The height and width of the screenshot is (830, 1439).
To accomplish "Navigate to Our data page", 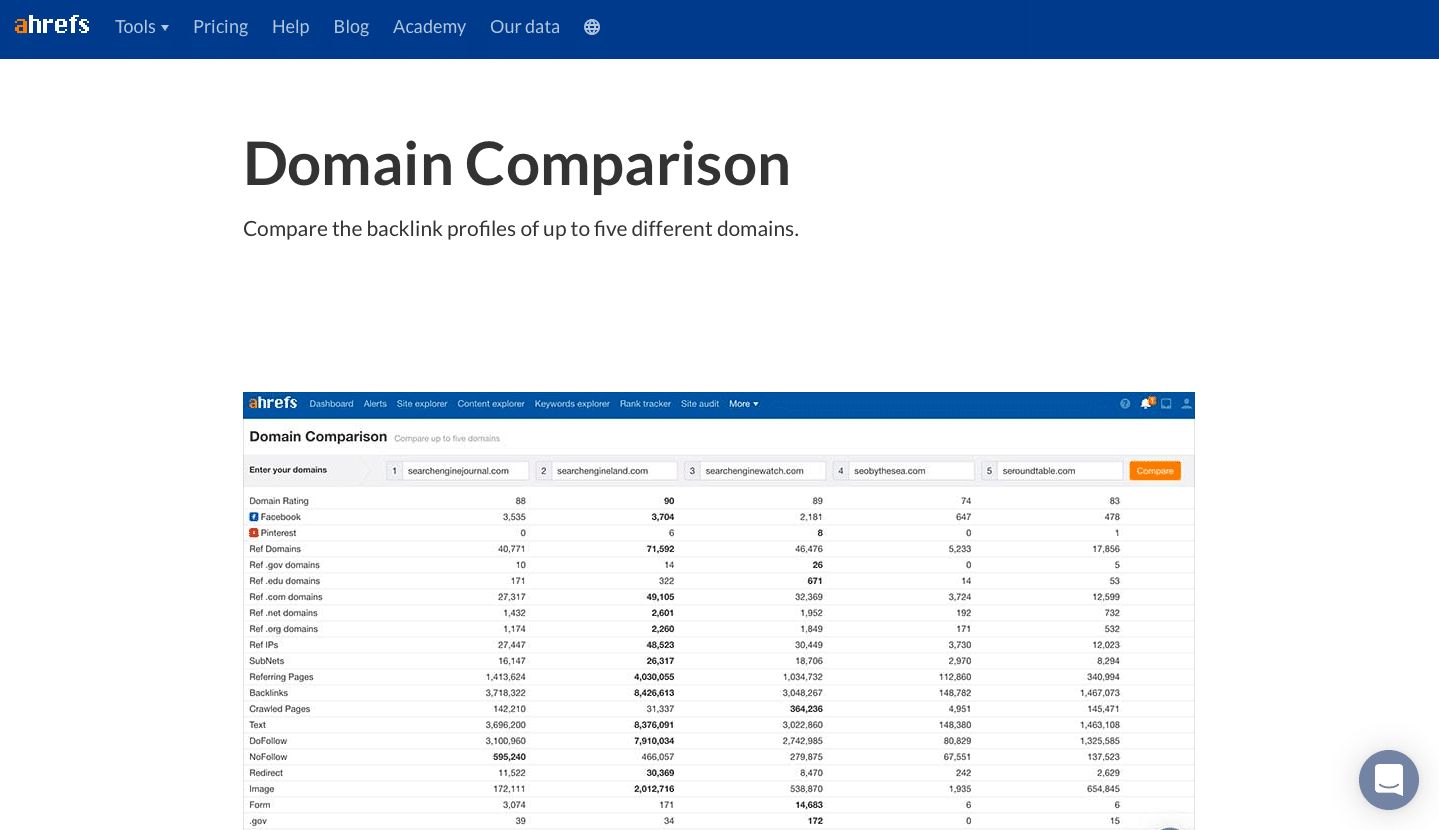I will 525,27.
